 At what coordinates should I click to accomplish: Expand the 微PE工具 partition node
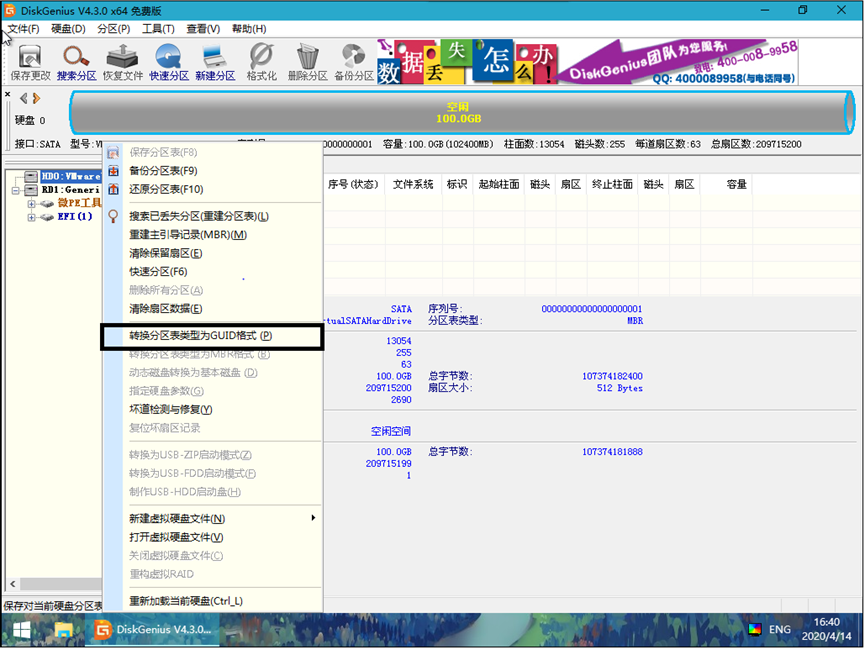31,204
